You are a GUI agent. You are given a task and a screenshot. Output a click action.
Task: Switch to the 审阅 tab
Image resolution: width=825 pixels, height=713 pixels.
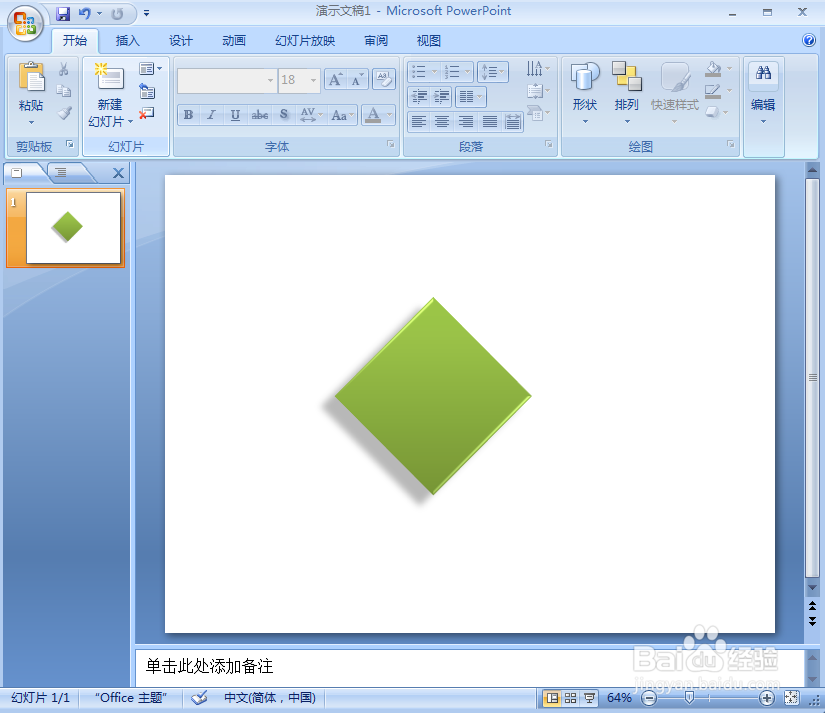[x=376, y=41]
